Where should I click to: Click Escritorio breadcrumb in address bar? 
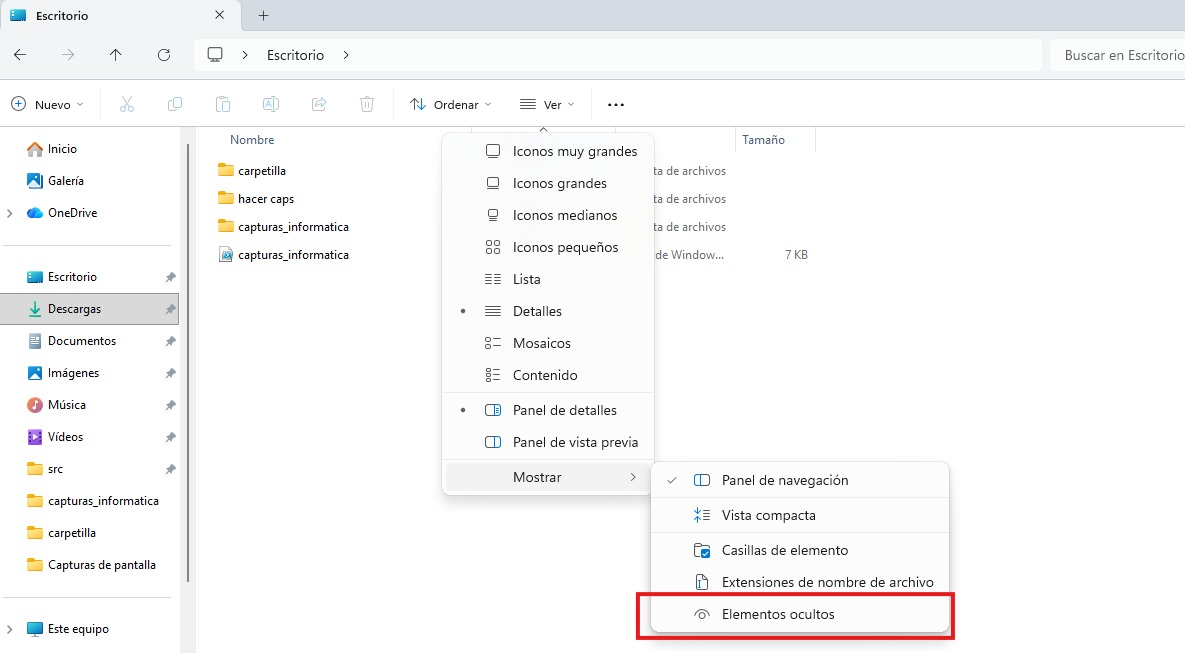coord(295,55)
